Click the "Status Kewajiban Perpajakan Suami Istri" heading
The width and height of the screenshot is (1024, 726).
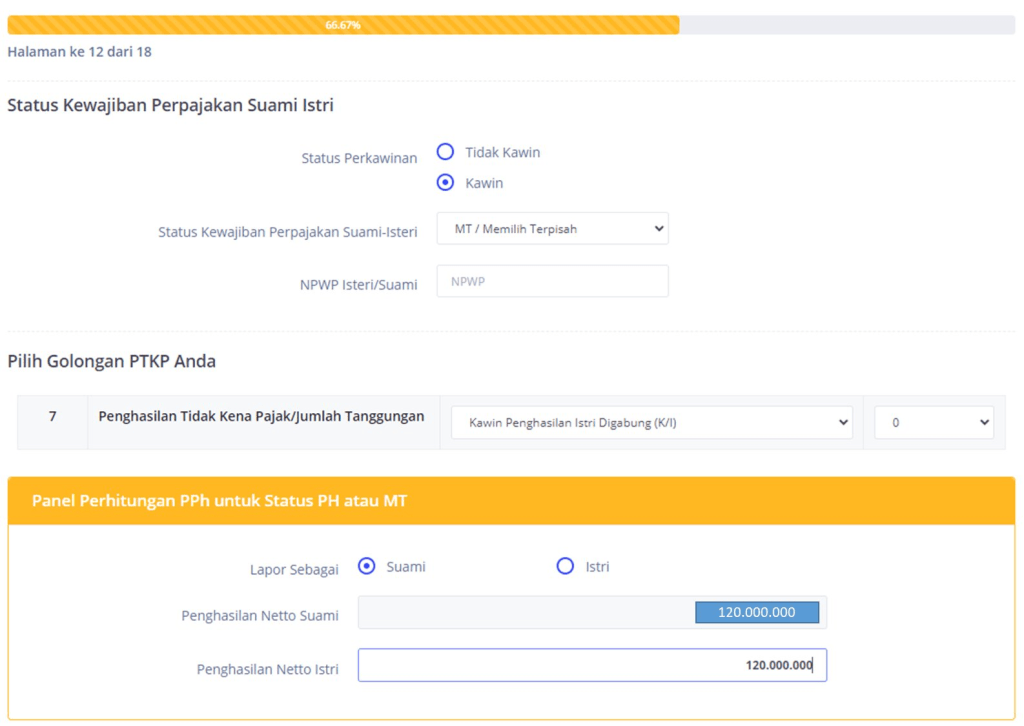170,105
